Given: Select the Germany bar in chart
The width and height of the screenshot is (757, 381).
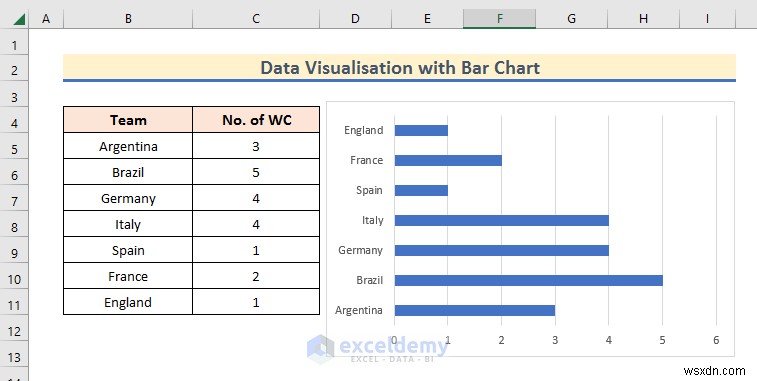Looking at the screenshot, I should tap(502, 250).
